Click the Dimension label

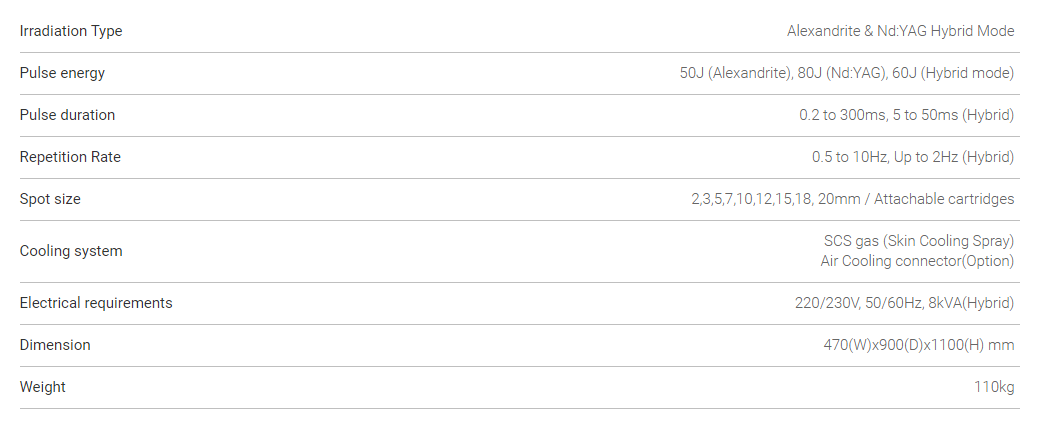tap(55, 345)
